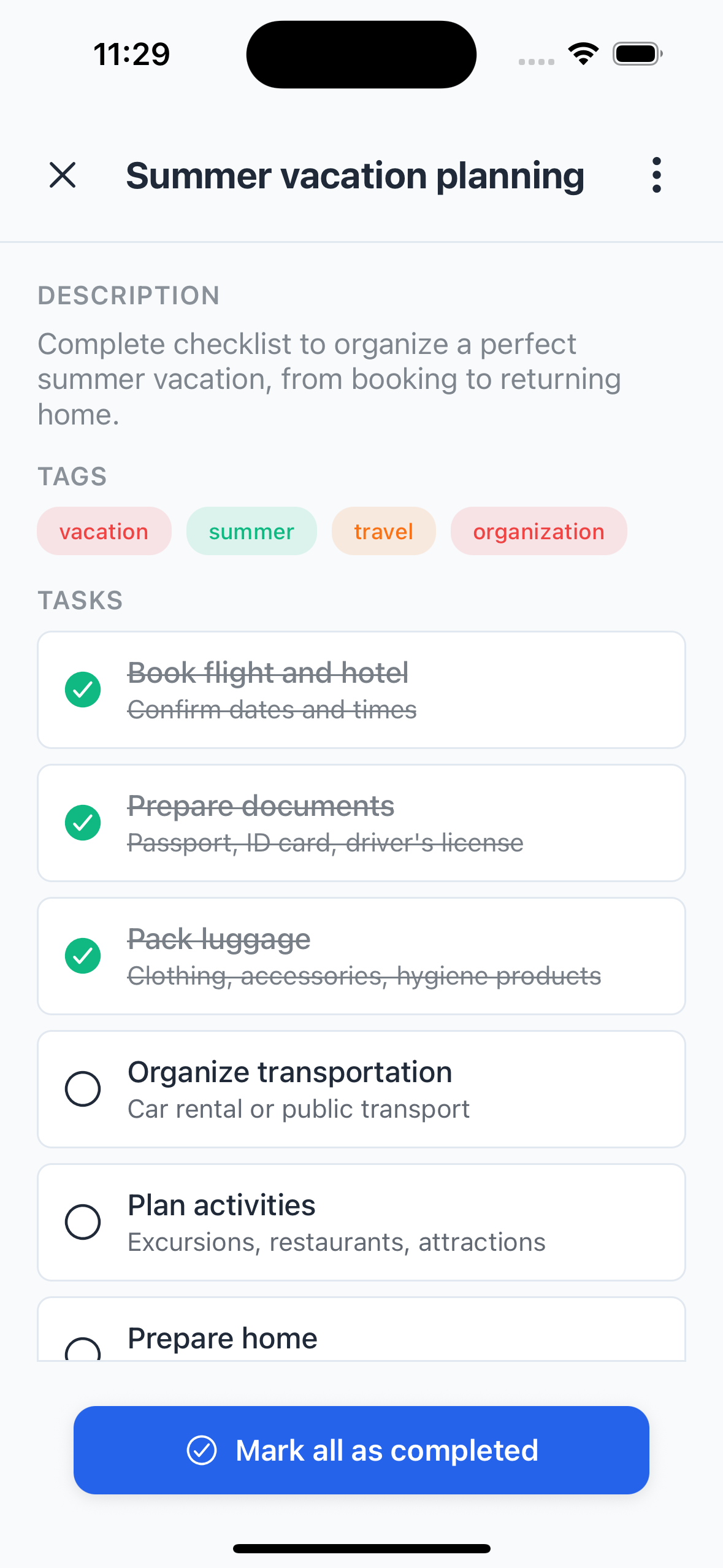Tap the green summer tag
Viewport: 723px width, 1568px height.
251,531
